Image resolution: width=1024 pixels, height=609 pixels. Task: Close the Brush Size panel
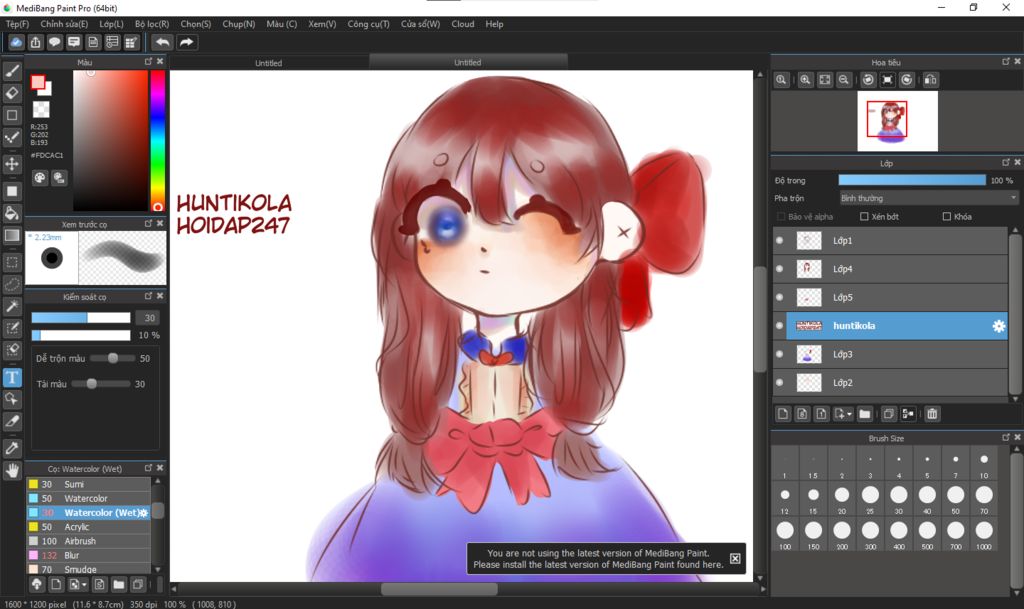(x=1017, y=437)
